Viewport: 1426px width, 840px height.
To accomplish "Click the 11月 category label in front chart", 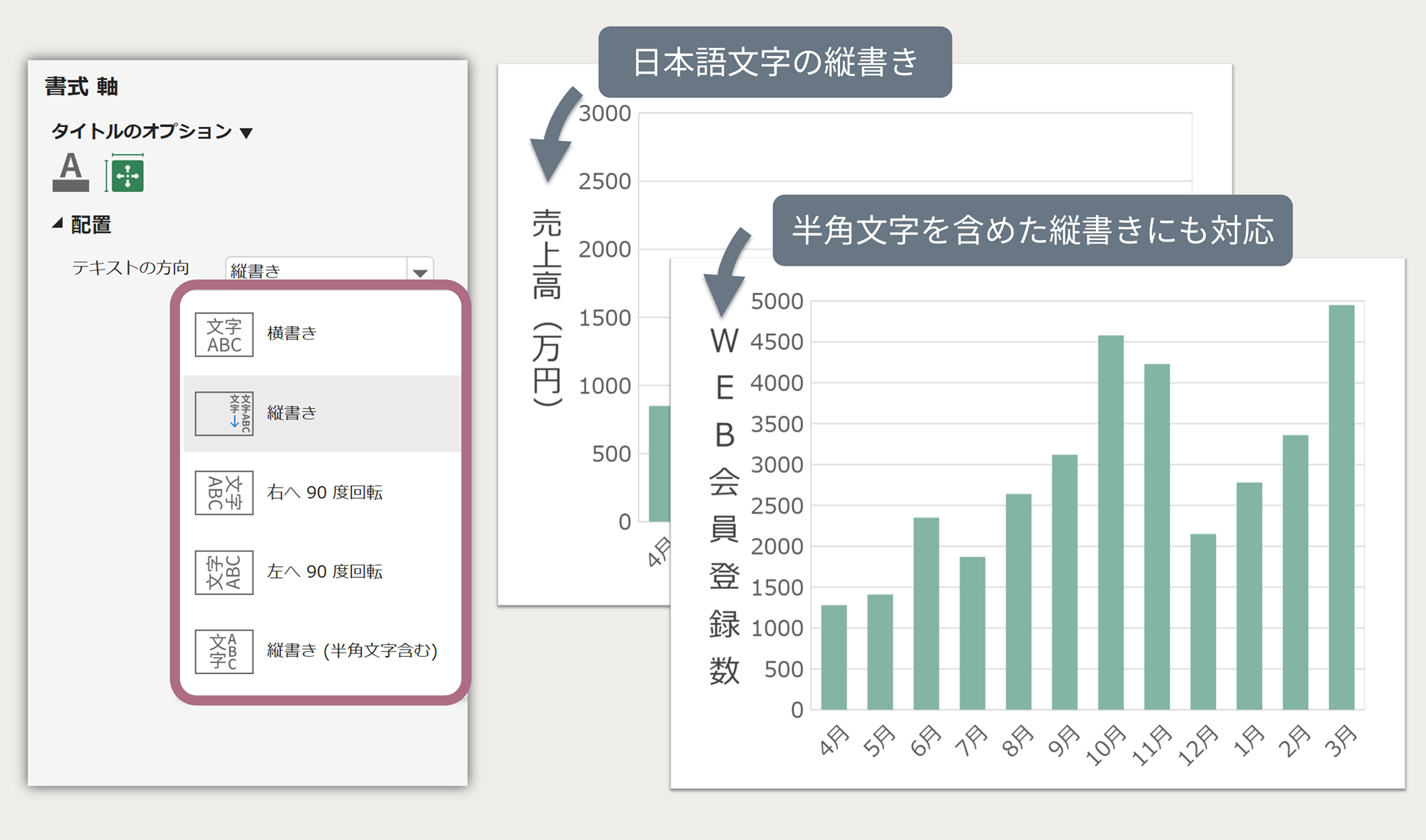I will [x=1151, y=746].
